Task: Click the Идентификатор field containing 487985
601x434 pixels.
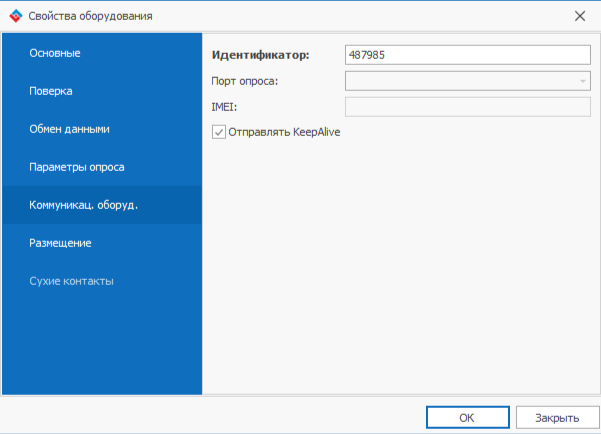Action: click(466, 56)
